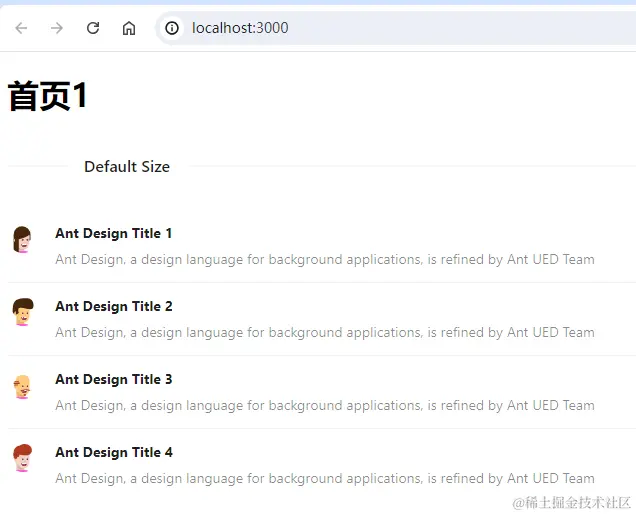Click the 首页1 page heading
Image resolution: width=636 pixels, height=515 pixels.
(x=47, y=96)
